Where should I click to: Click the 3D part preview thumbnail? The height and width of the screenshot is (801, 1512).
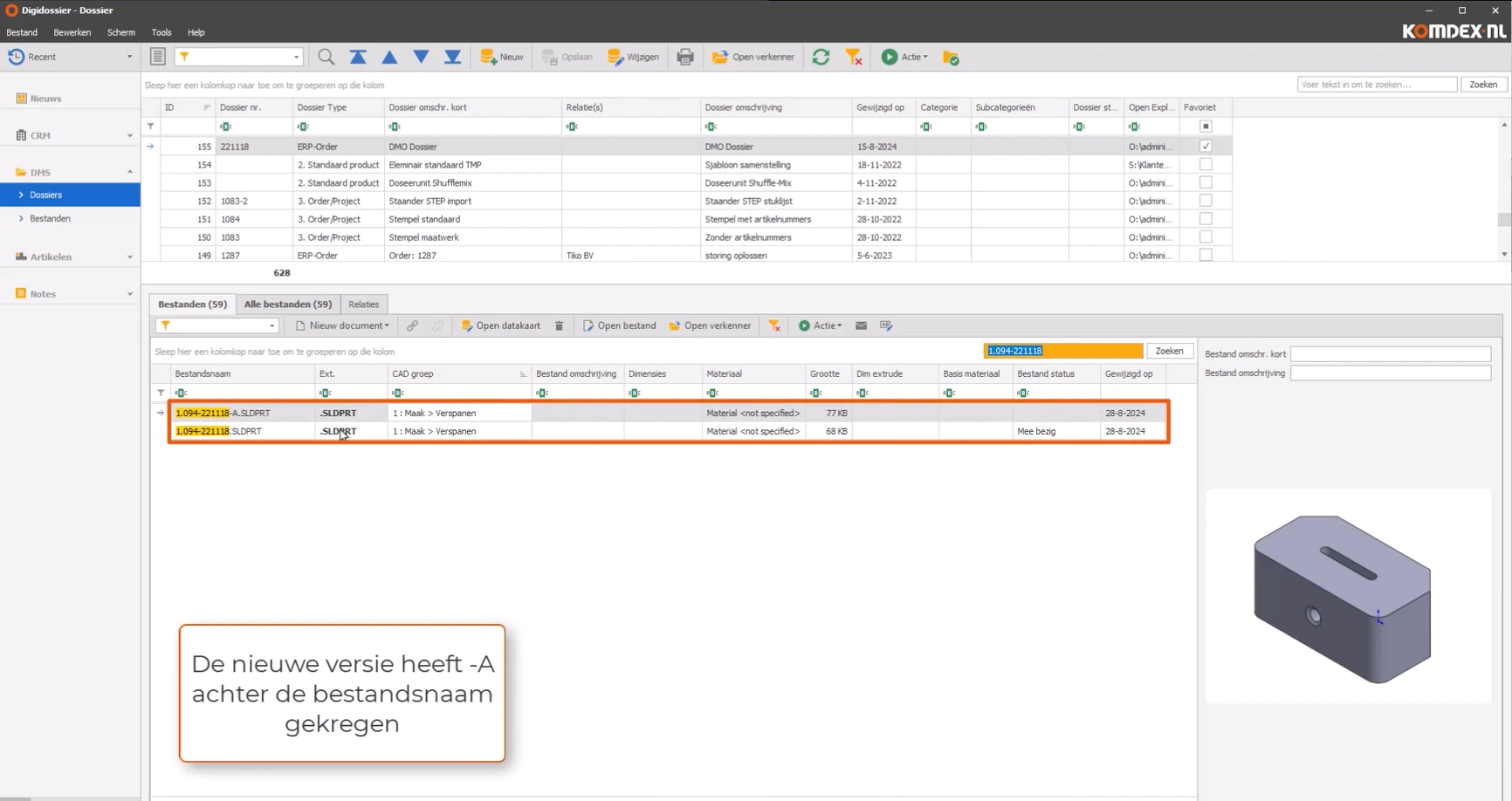click(x=1343, y=599)
